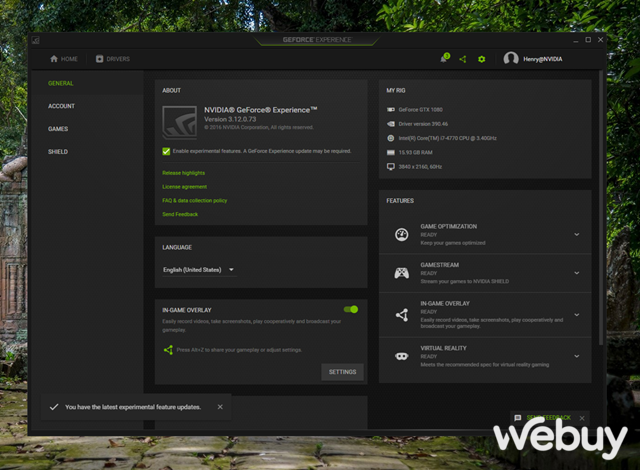640x470 pixels.
Task: Click the 3840 x 2160, 60Hz text
Action: [x=420, y=167]
